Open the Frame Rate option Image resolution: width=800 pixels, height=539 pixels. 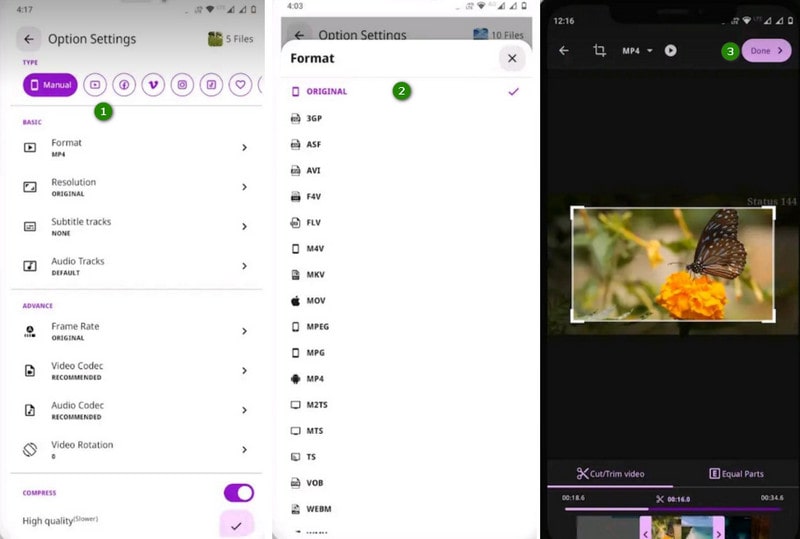pos(135,331)
